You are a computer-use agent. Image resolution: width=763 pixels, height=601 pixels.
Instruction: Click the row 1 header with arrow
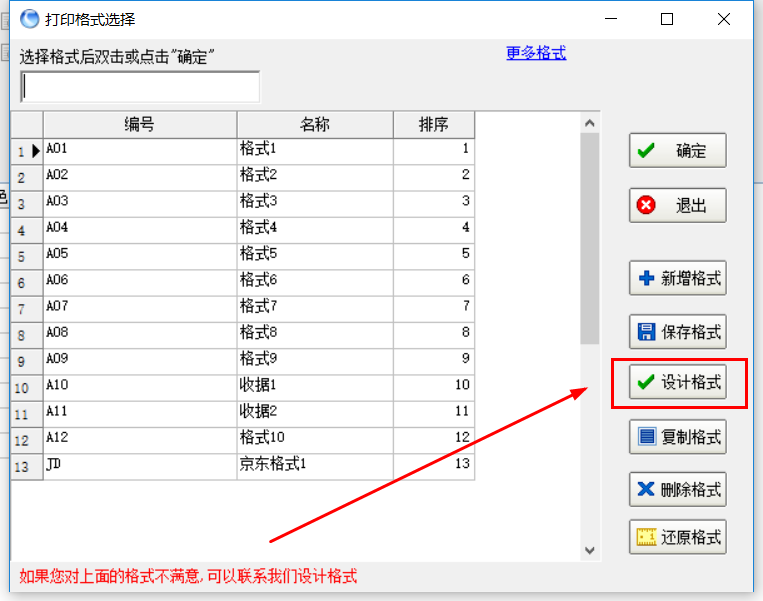27,151
